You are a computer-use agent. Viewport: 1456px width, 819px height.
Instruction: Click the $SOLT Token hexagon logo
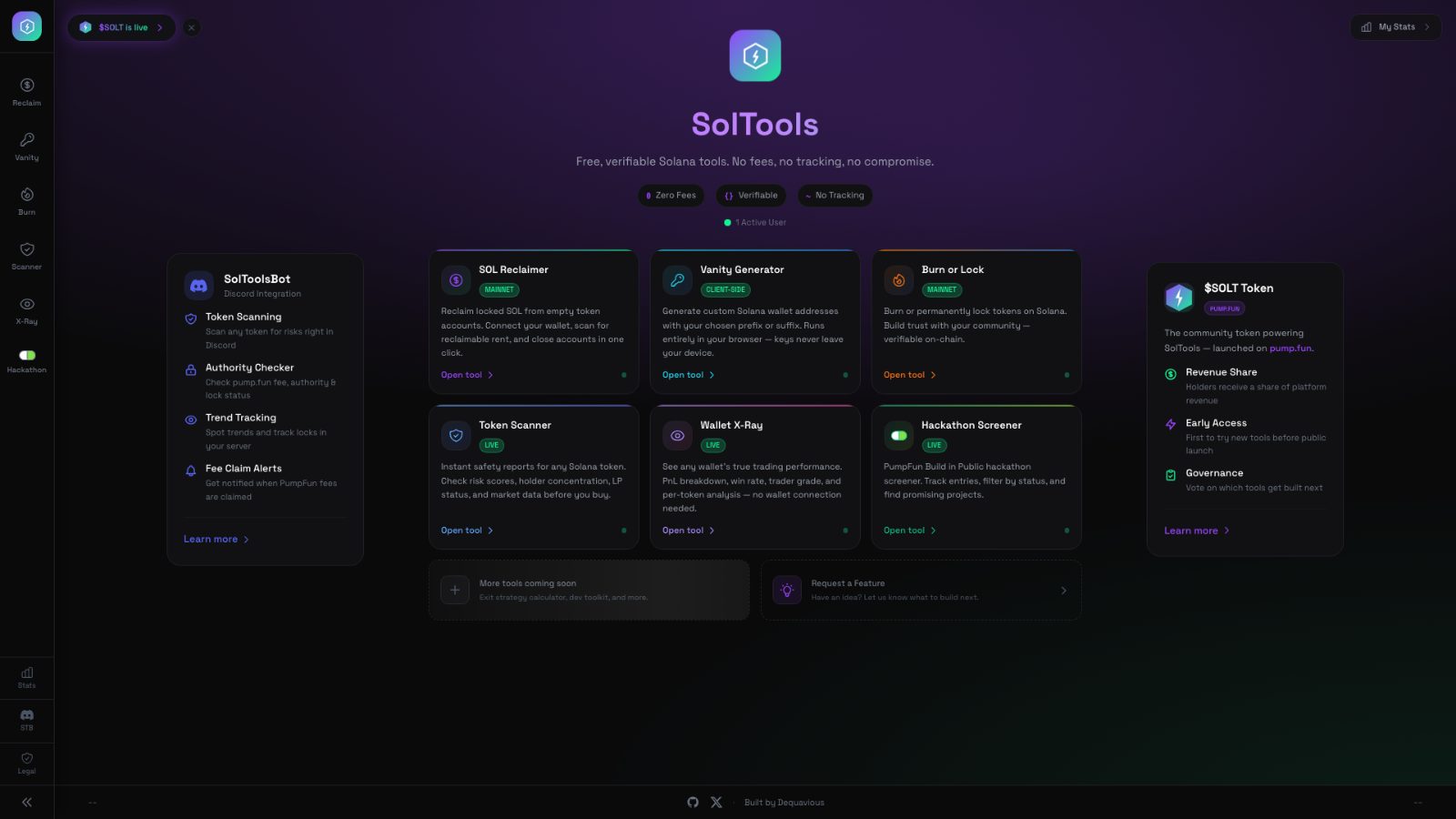[1179, 297]
